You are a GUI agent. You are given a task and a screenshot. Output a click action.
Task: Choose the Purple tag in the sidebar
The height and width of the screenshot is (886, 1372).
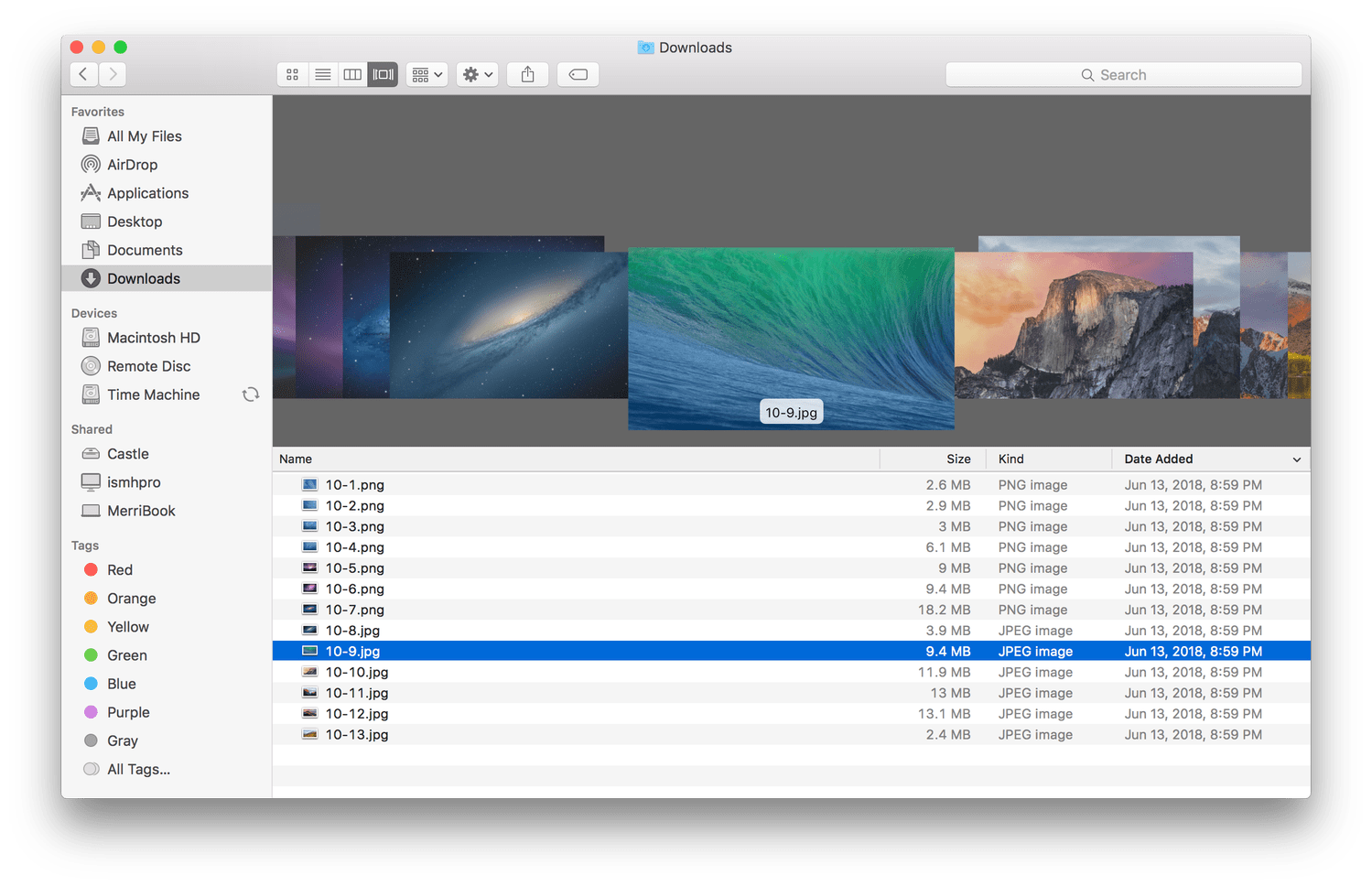pos(127,713)
